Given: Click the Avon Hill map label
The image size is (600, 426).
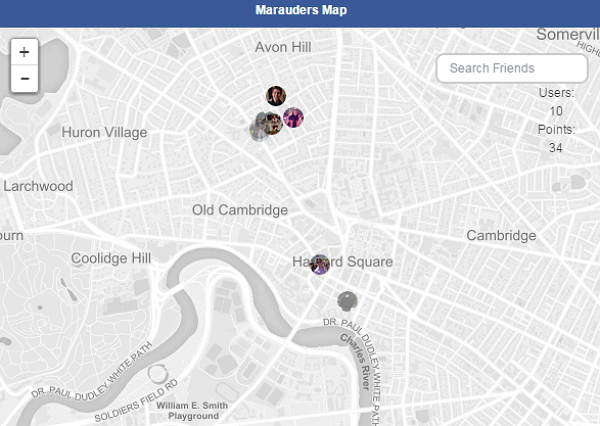Looking at the screenshot, I should (284, 47).
